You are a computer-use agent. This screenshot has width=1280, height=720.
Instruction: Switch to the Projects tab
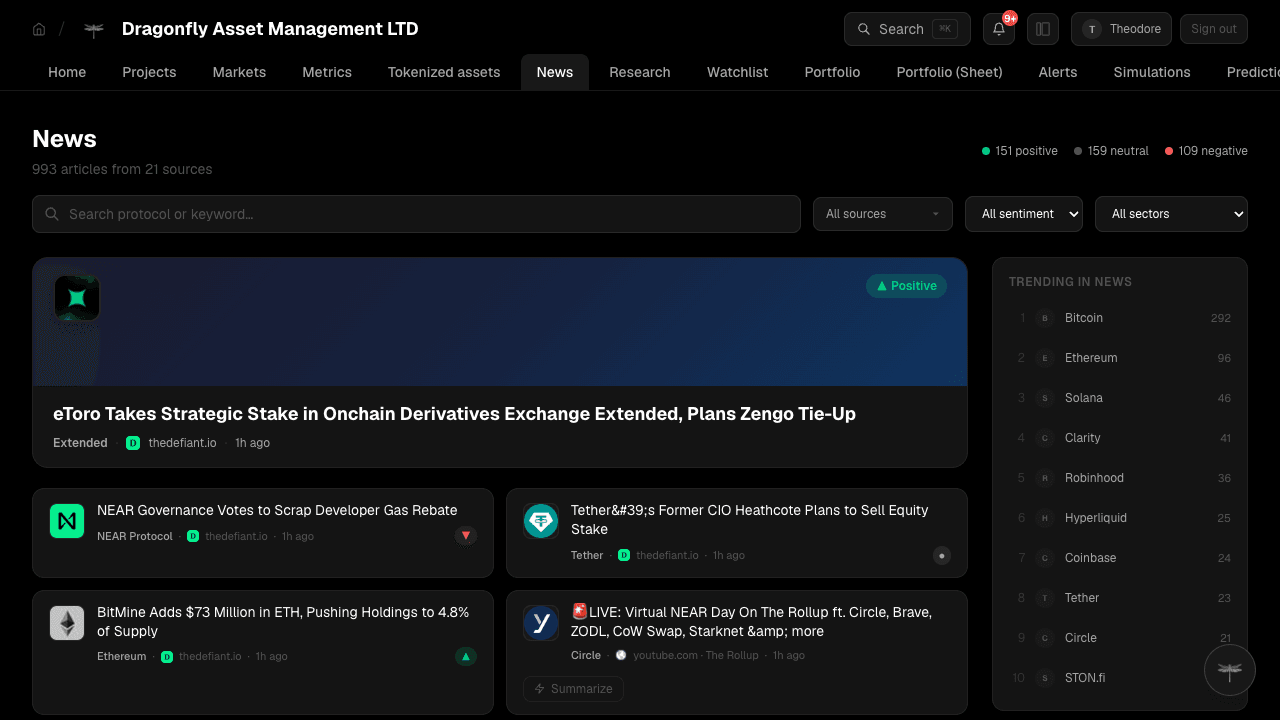149,72
